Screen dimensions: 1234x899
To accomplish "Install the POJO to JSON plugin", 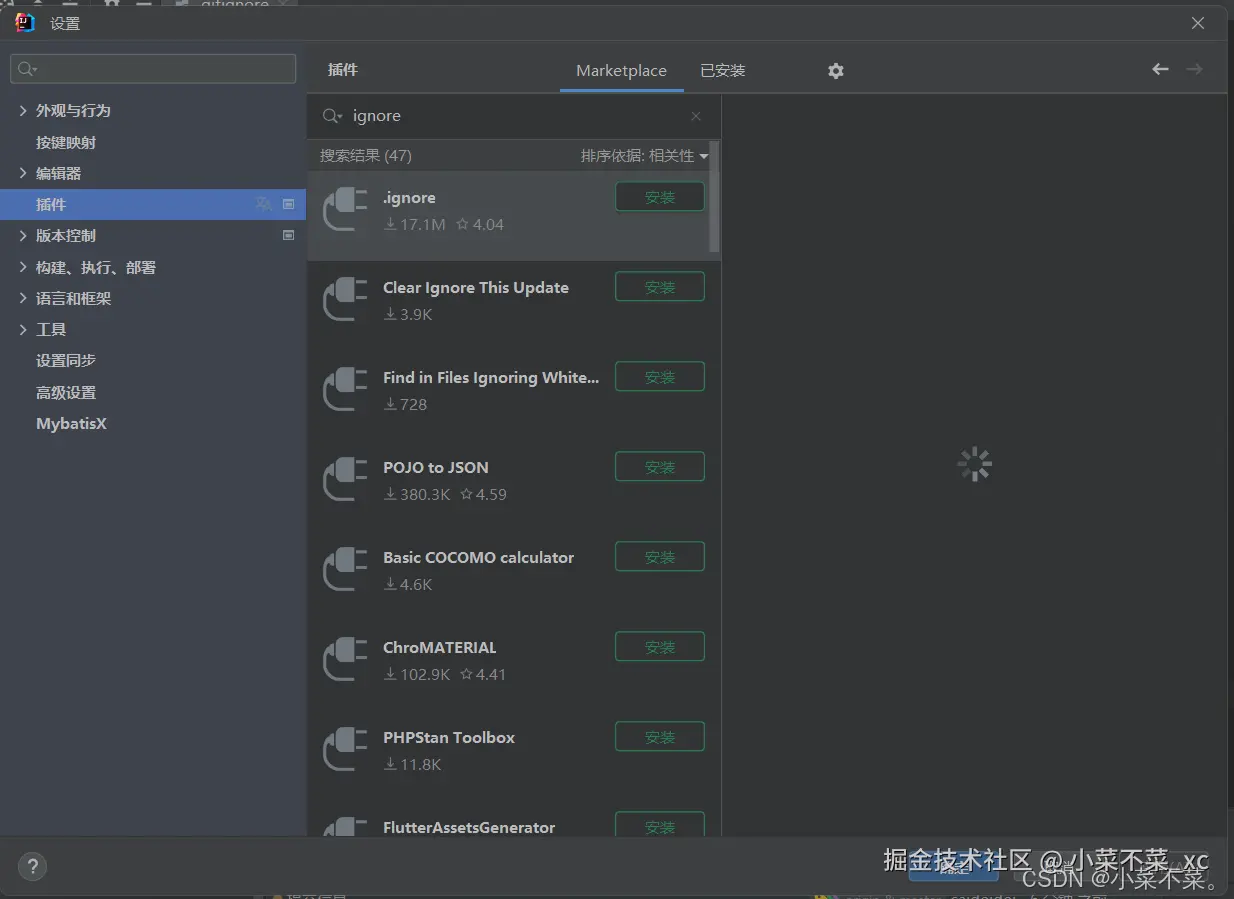I will click(x=660, y=467).
